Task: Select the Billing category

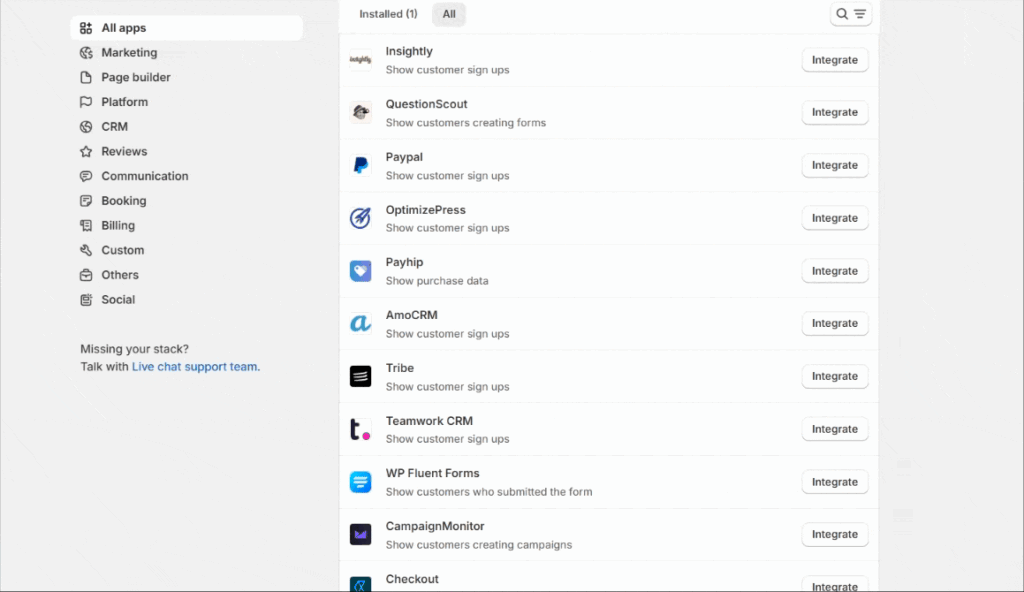Action: click(186, 225)
